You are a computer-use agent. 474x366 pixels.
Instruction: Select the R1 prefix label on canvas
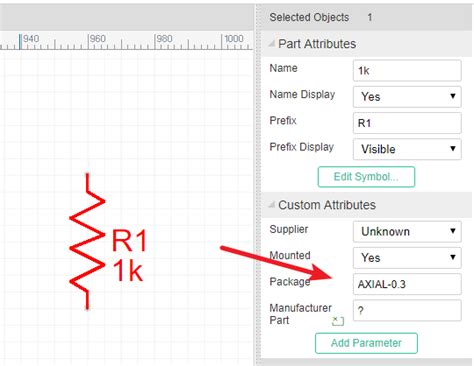tap(129, 241)
